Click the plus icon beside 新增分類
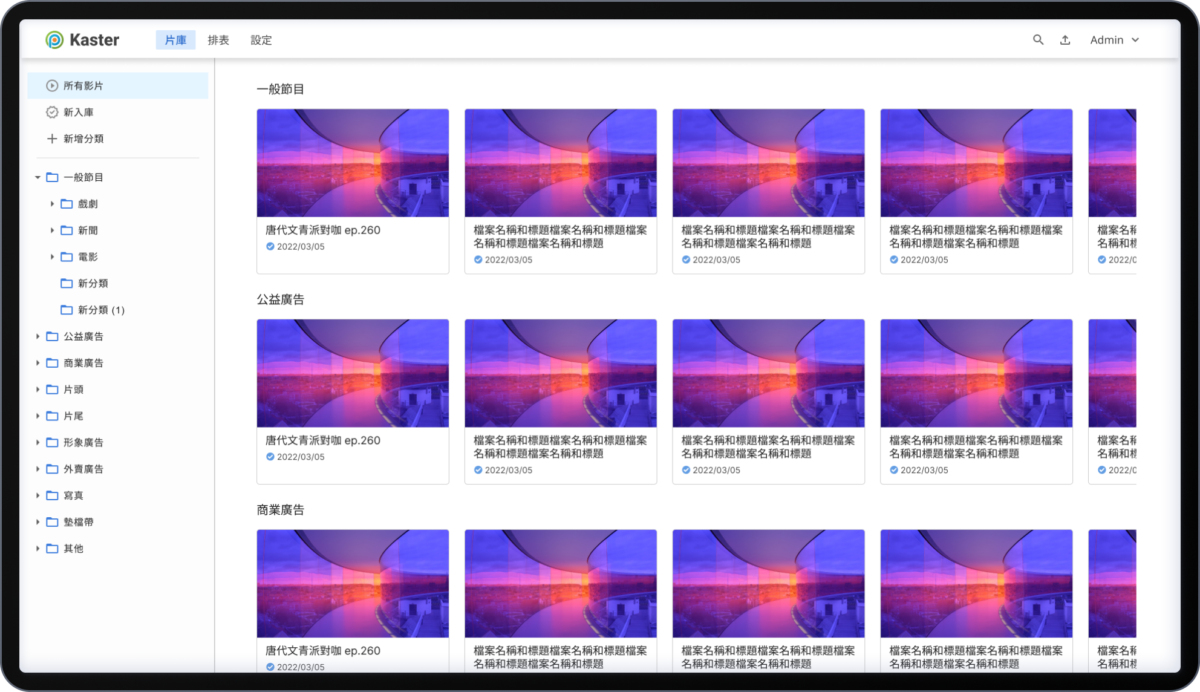 [52, 139]
